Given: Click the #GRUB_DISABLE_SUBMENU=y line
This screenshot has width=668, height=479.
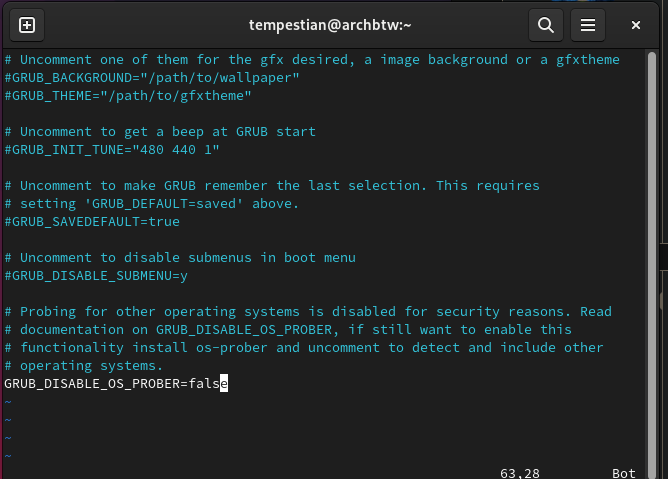Looking at the screenshot, I should pos(96,275).
